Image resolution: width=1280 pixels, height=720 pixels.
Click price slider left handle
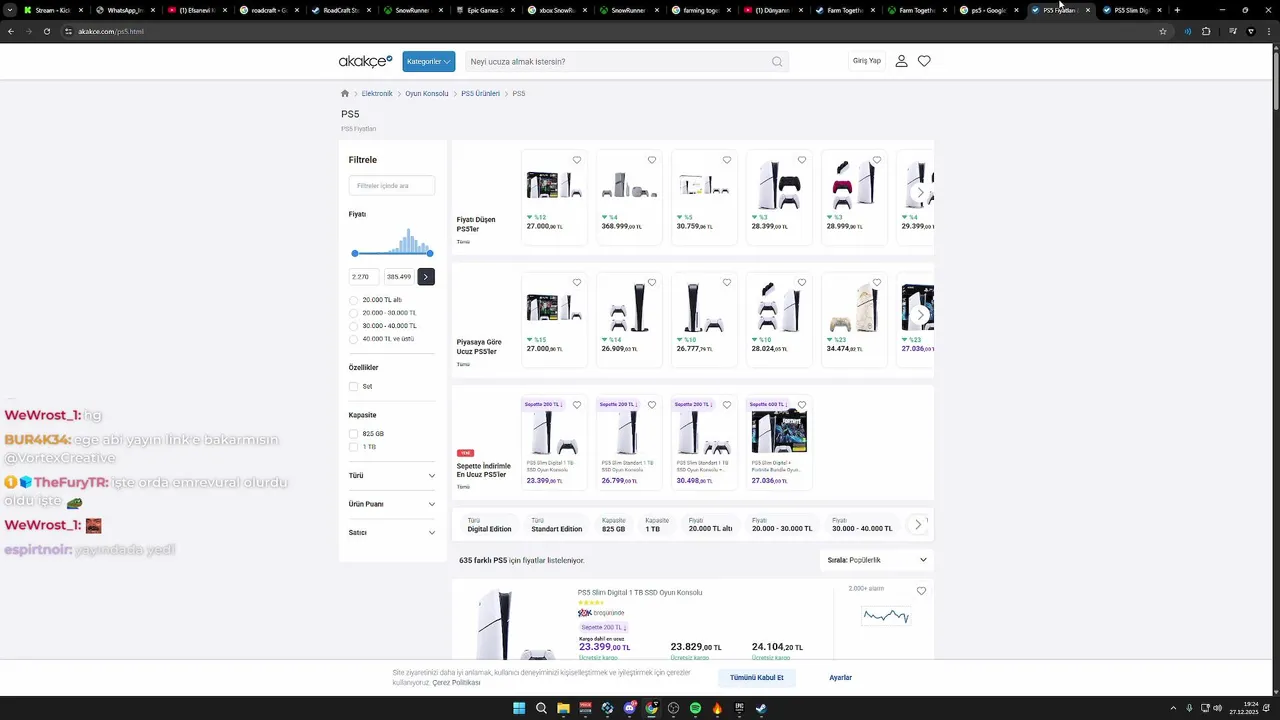(x=354, y=254)
